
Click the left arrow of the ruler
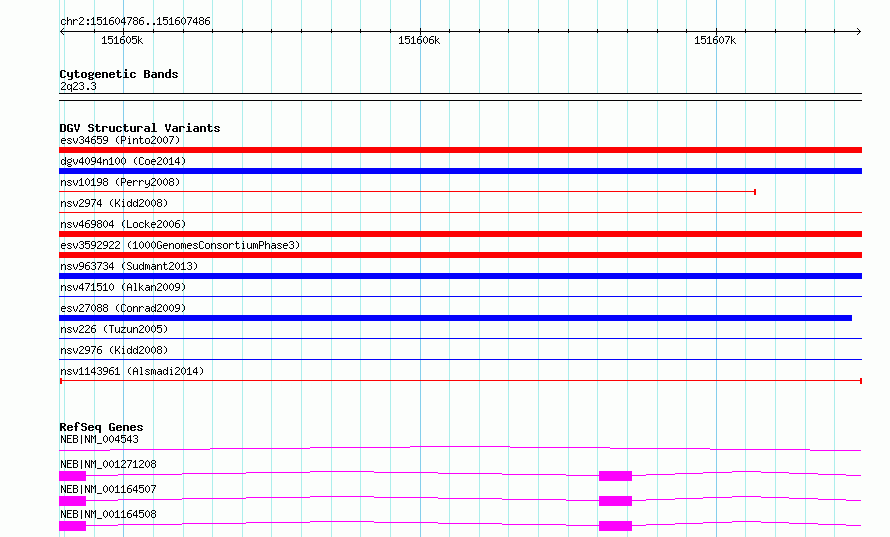(62, 32)
